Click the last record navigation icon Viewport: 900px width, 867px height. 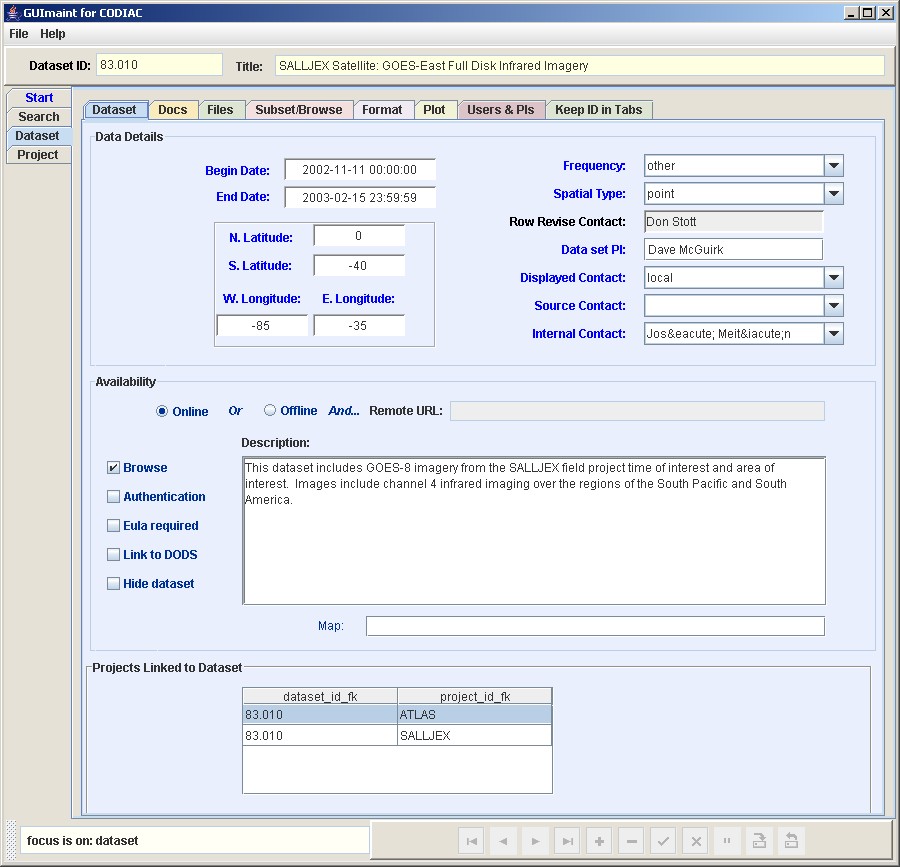click(x=568, y=841)
